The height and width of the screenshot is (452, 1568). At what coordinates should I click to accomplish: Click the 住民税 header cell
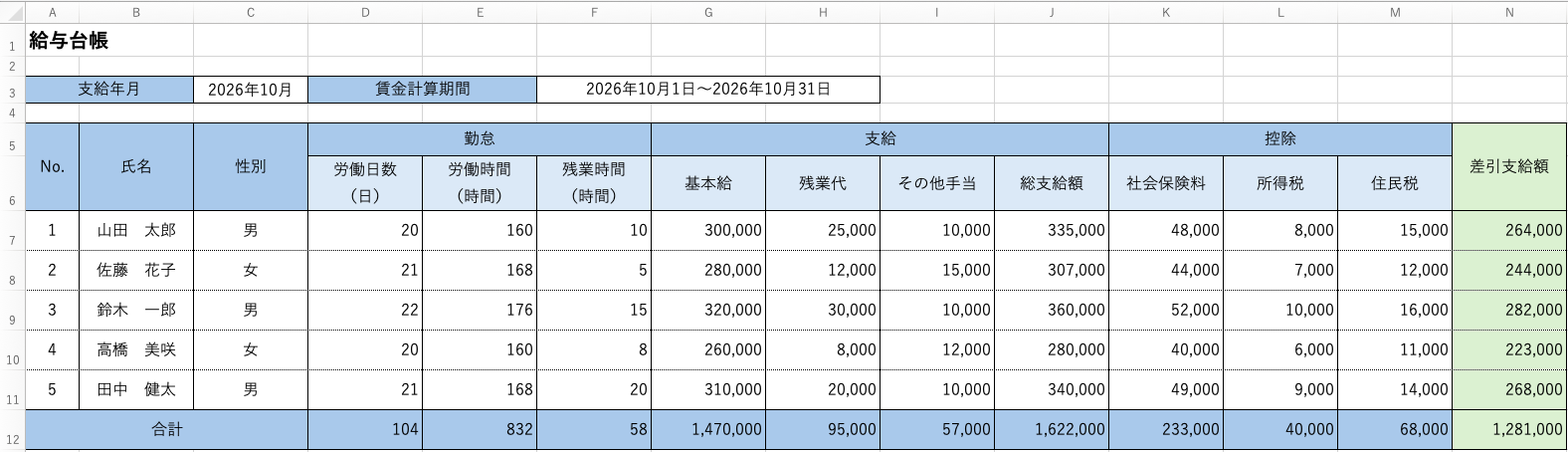click(x=1395, y=183)
